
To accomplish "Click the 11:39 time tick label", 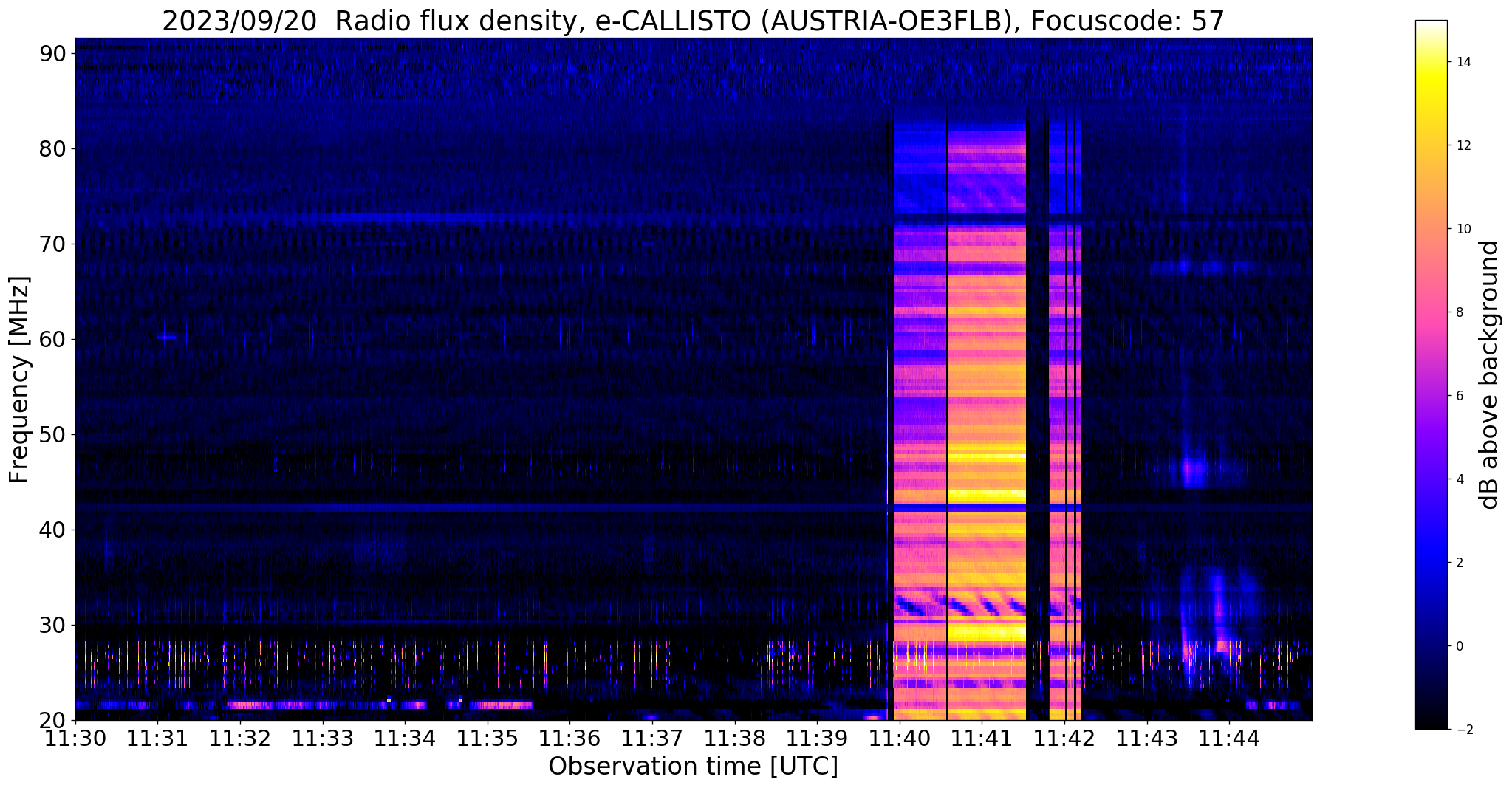I will 817,738.
